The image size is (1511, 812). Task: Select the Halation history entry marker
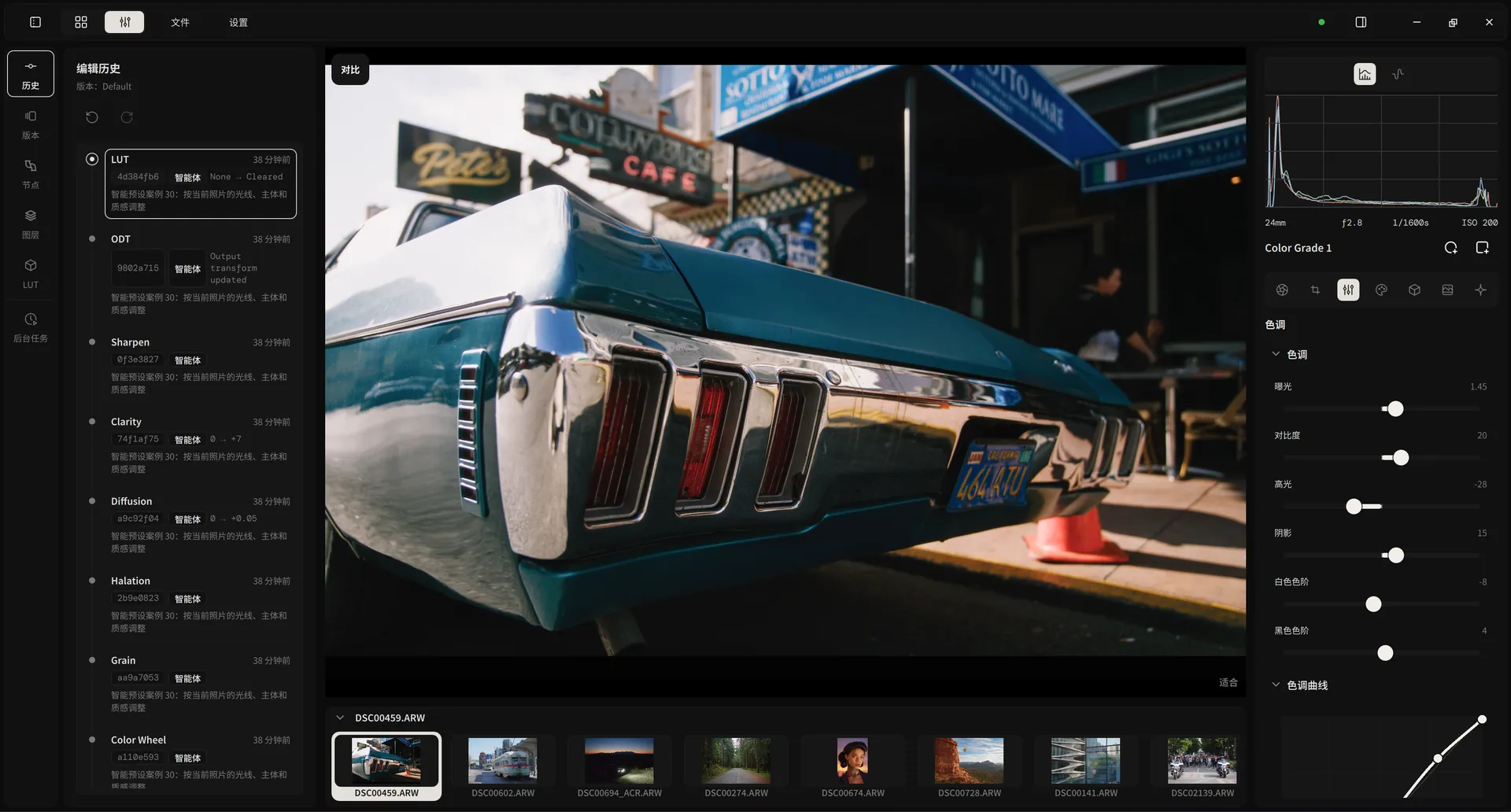(92, 580)
